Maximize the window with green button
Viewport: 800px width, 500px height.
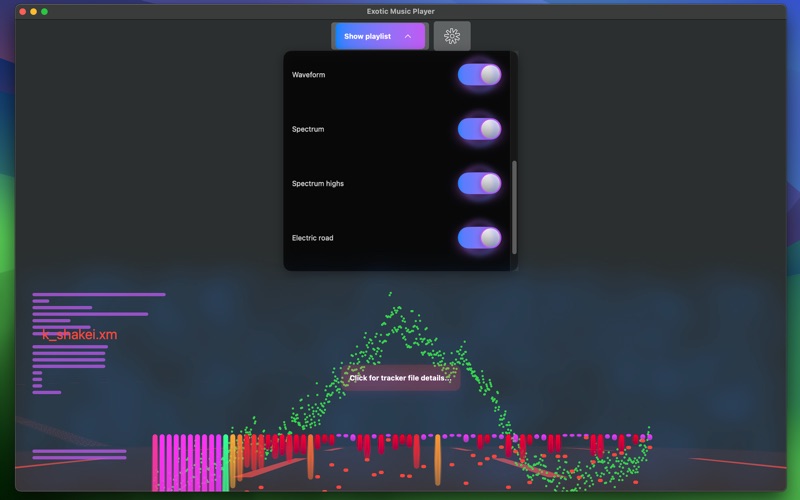44,11
